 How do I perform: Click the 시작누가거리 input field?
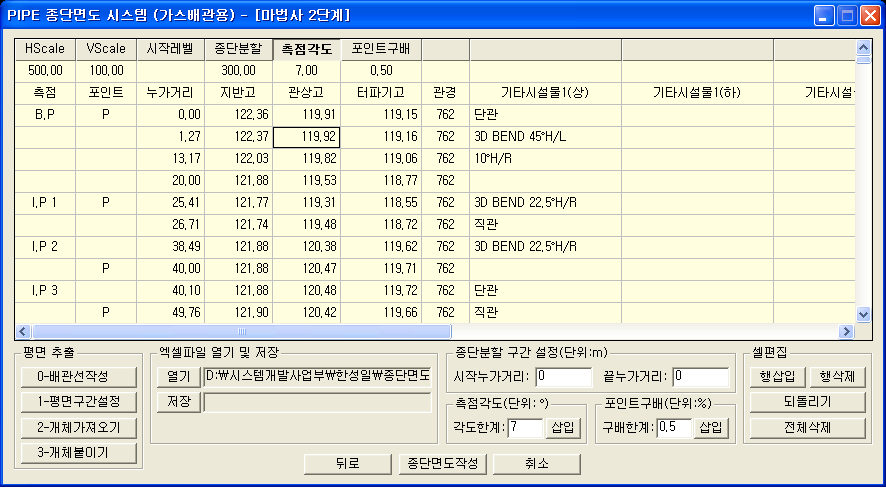564,377
